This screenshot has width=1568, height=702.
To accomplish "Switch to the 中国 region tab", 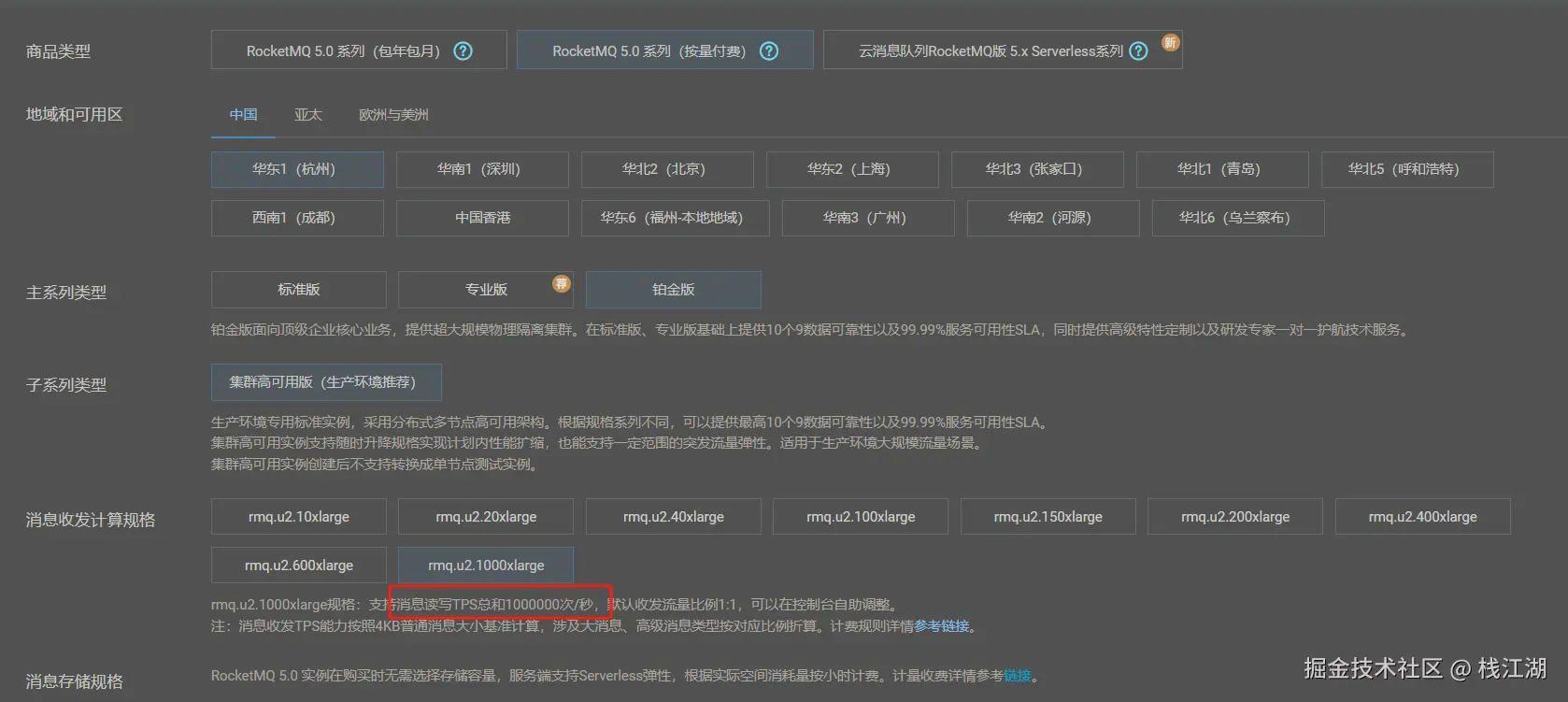I will click(x=243, y=115).
